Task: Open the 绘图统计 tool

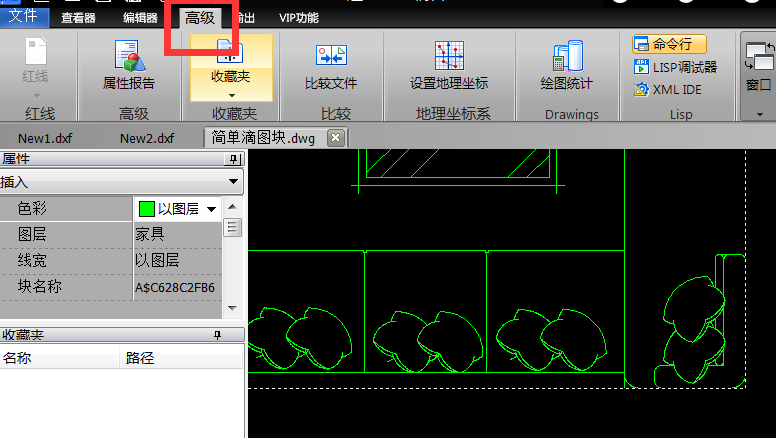Action: (x=567, y=65)
